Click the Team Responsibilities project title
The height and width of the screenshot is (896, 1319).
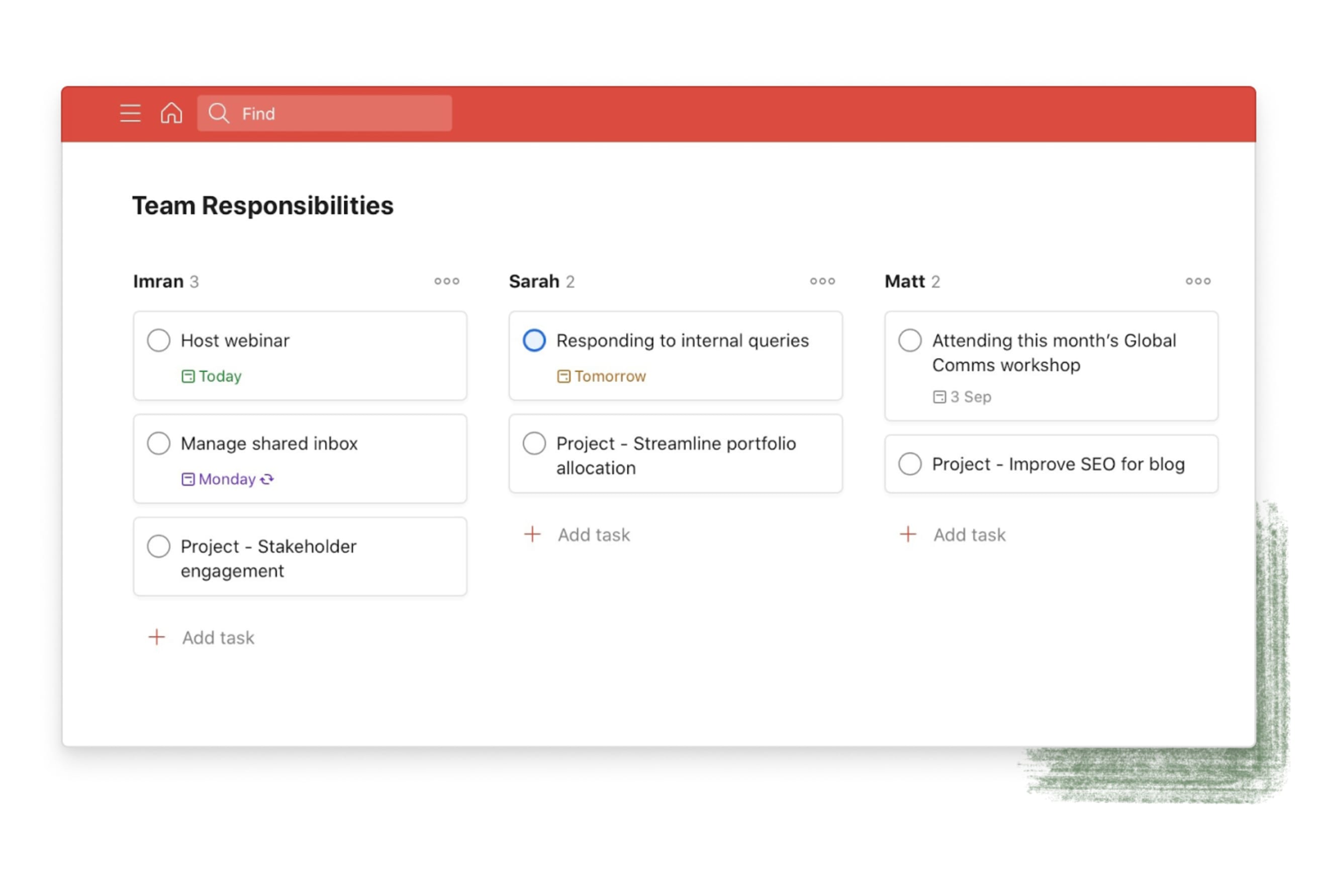[x=263, y=206]
